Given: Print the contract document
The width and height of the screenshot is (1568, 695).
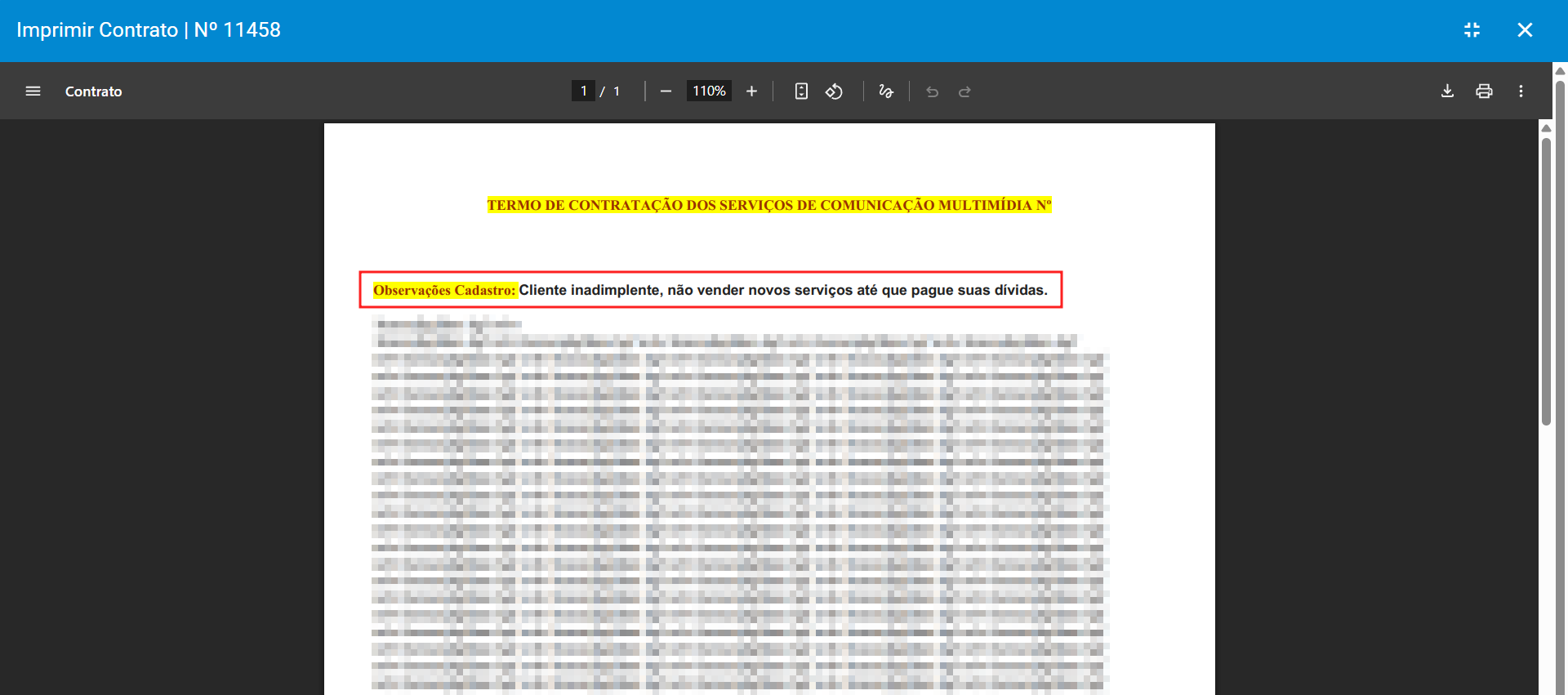Looking at the screenshot, I should click(1484, 91).
